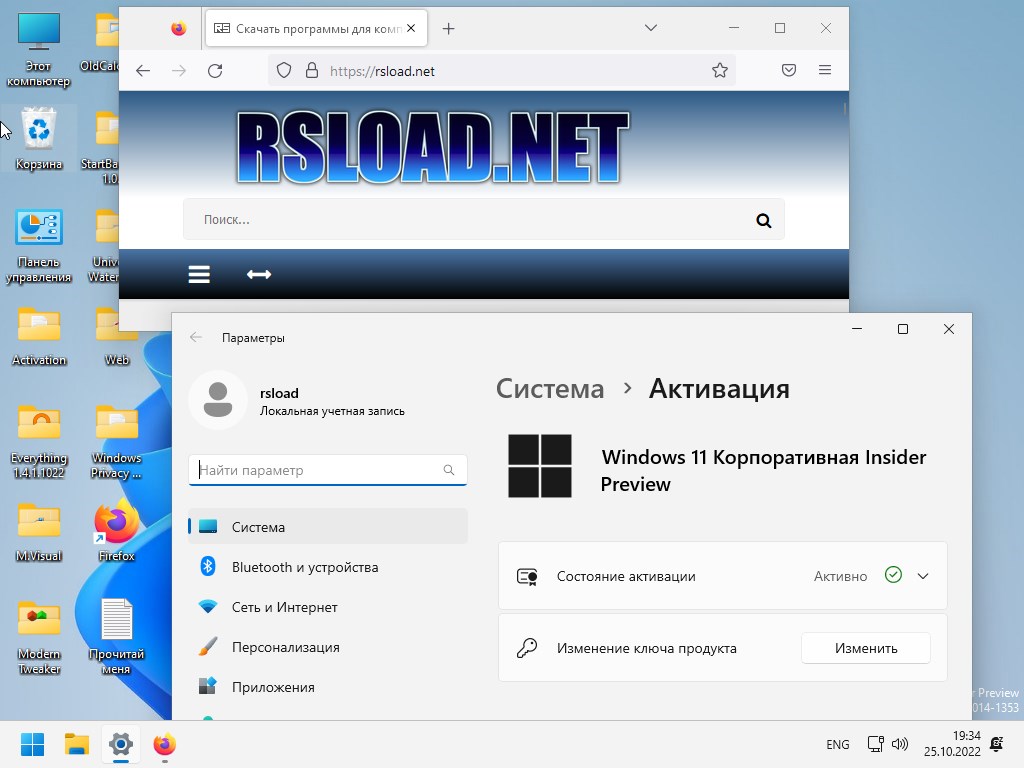The image size is (1024, 768).
Task: Click the Firefox icon on the taskbar
Action: click(165, 744)
